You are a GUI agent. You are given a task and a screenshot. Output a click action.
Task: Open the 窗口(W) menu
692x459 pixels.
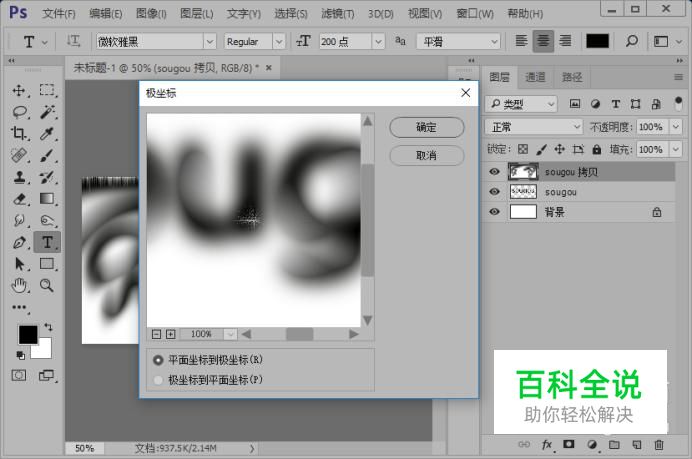[x=475, y=14]
